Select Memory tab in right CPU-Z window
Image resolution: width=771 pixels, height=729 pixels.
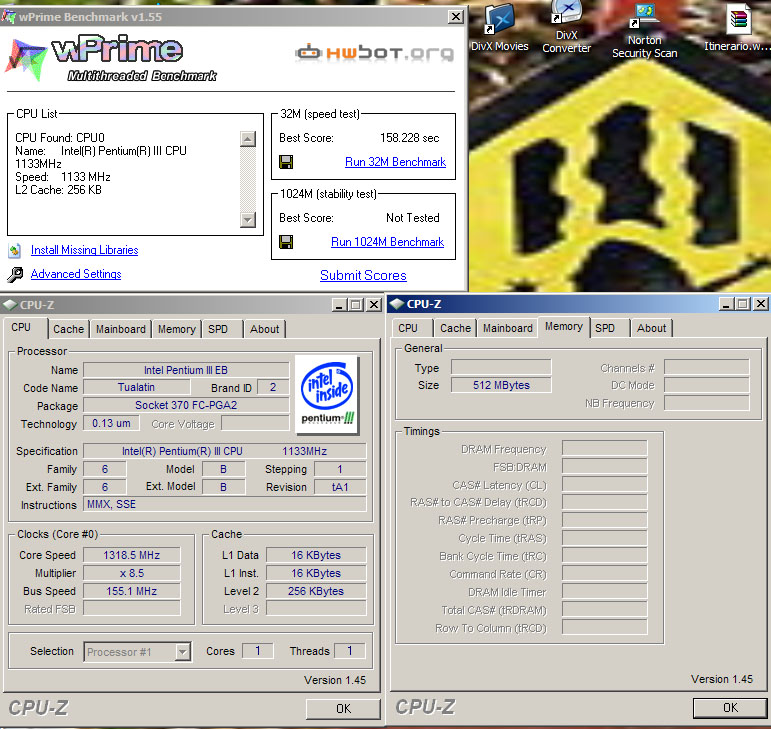click(x=563, y=327)
